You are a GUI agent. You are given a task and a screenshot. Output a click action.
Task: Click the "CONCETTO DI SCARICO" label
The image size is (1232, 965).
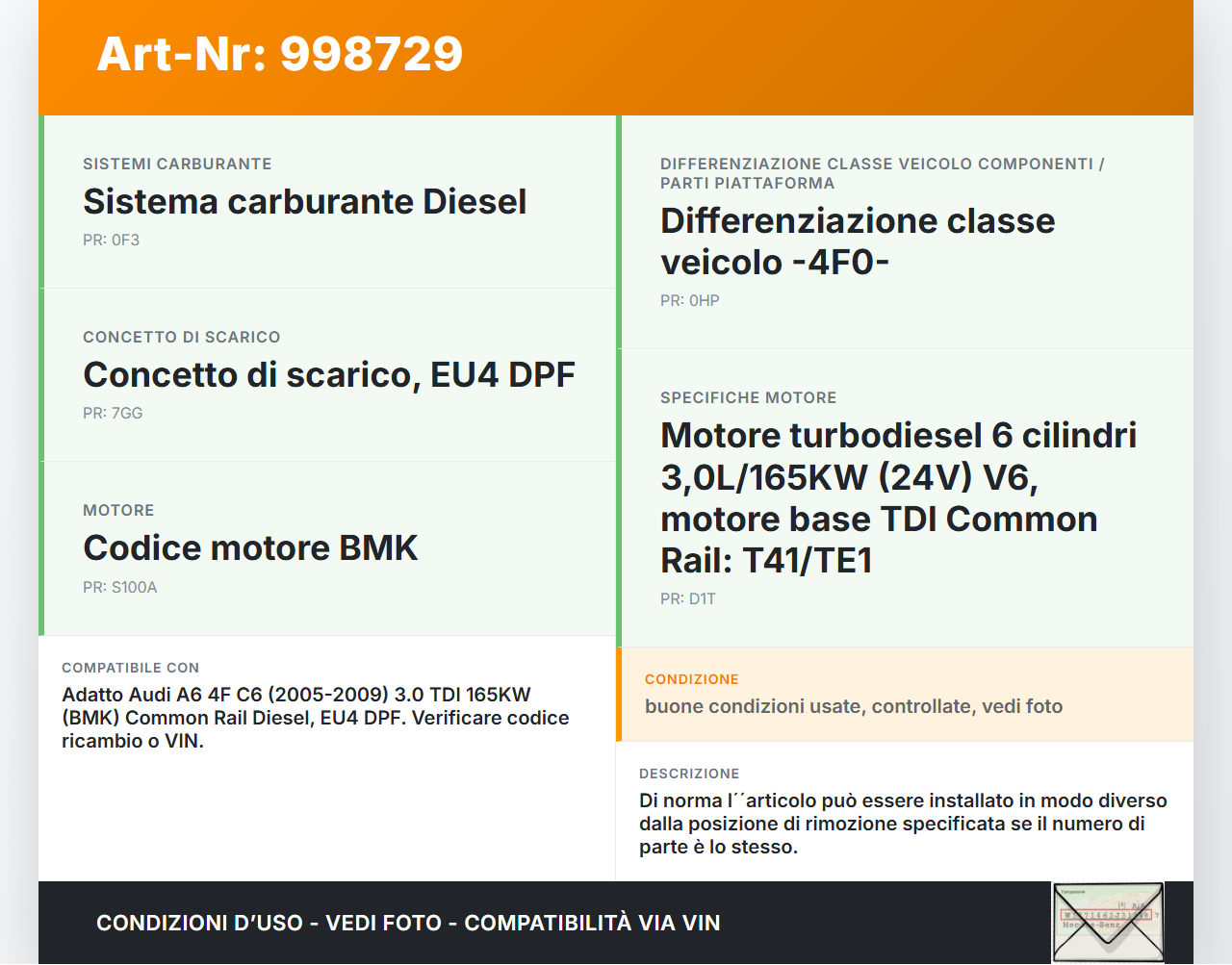[182, 338]
